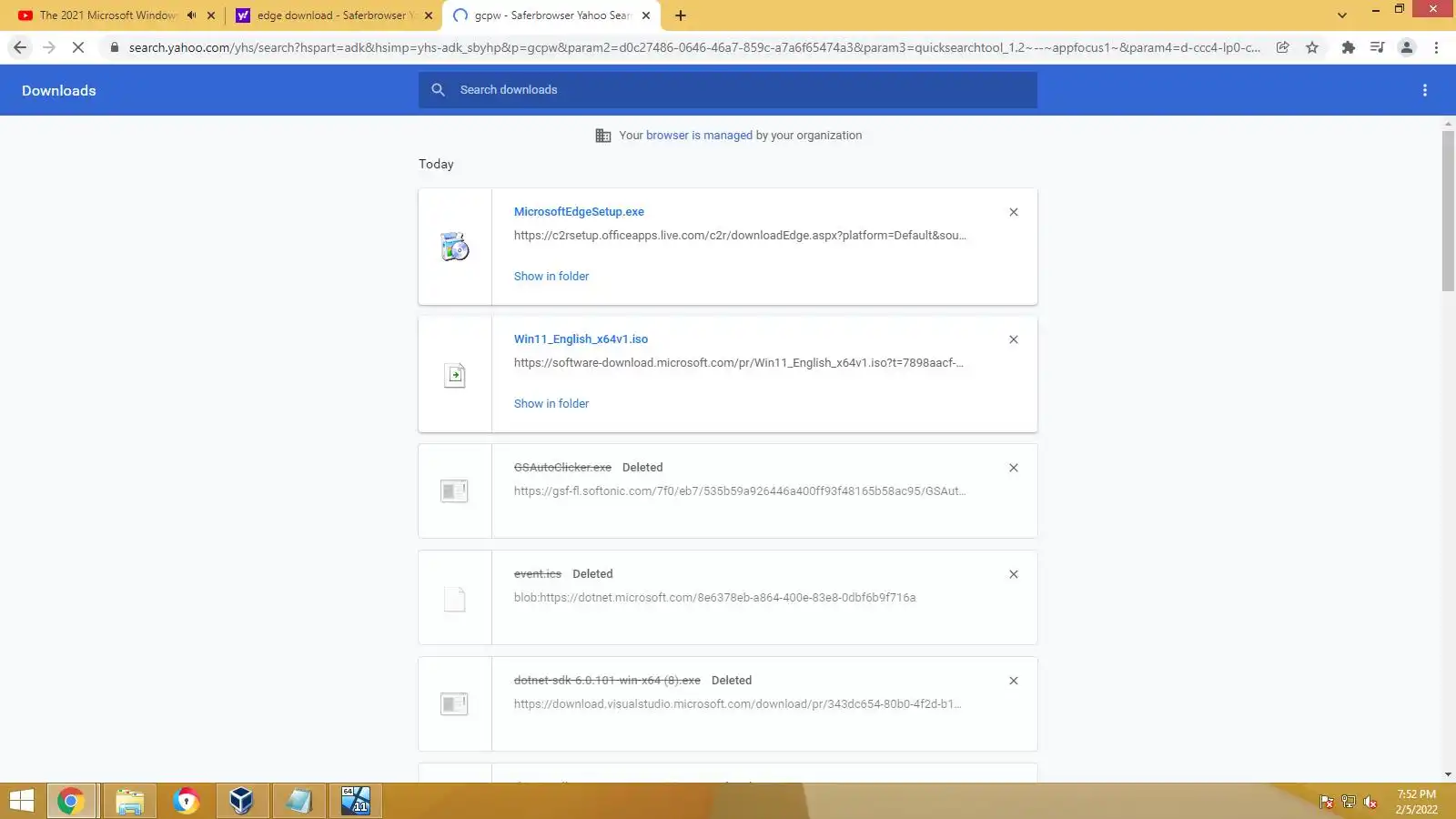Click the 'Today' date heading
Viewport: 1456px width, 819px height.
pos(436,165)
